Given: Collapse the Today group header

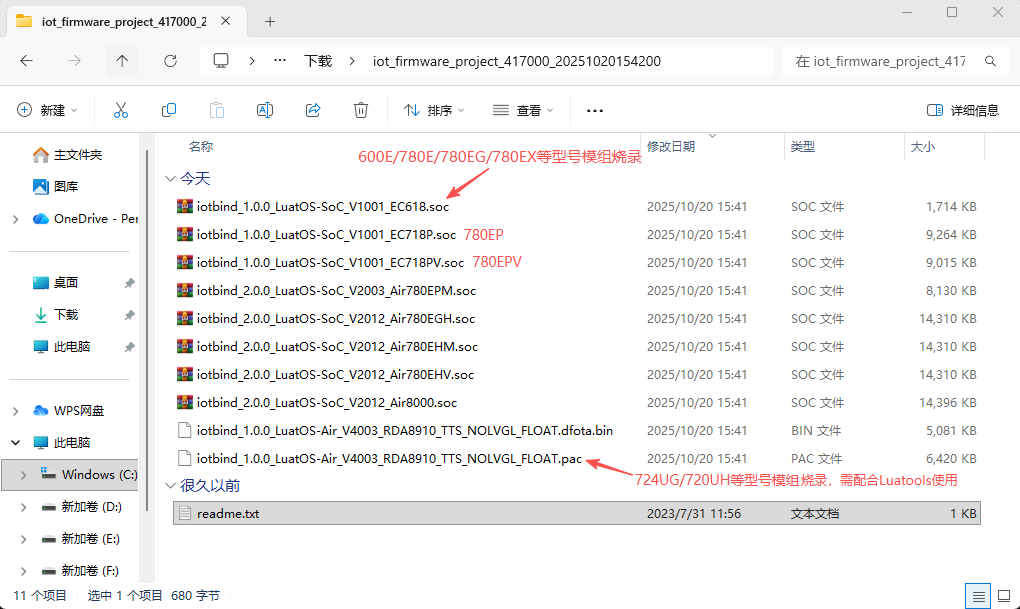Looking at the screenshot, I should click(169, 178).
